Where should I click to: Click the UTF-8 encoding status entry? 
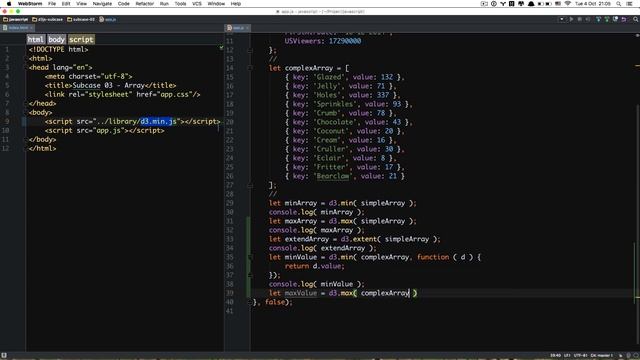(x=580, y=356)
